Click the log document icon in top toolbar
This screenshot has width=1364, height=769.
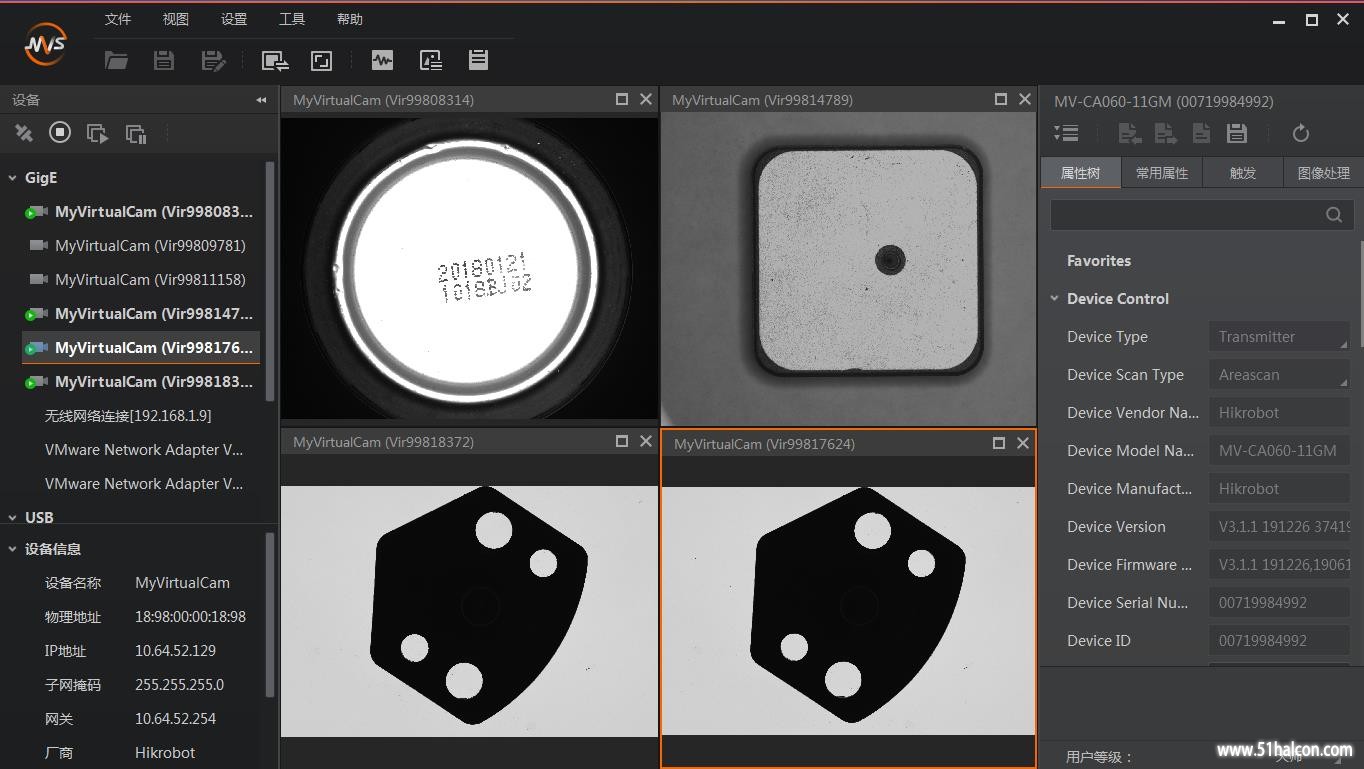pyautogui.click(x=478, y=60)
